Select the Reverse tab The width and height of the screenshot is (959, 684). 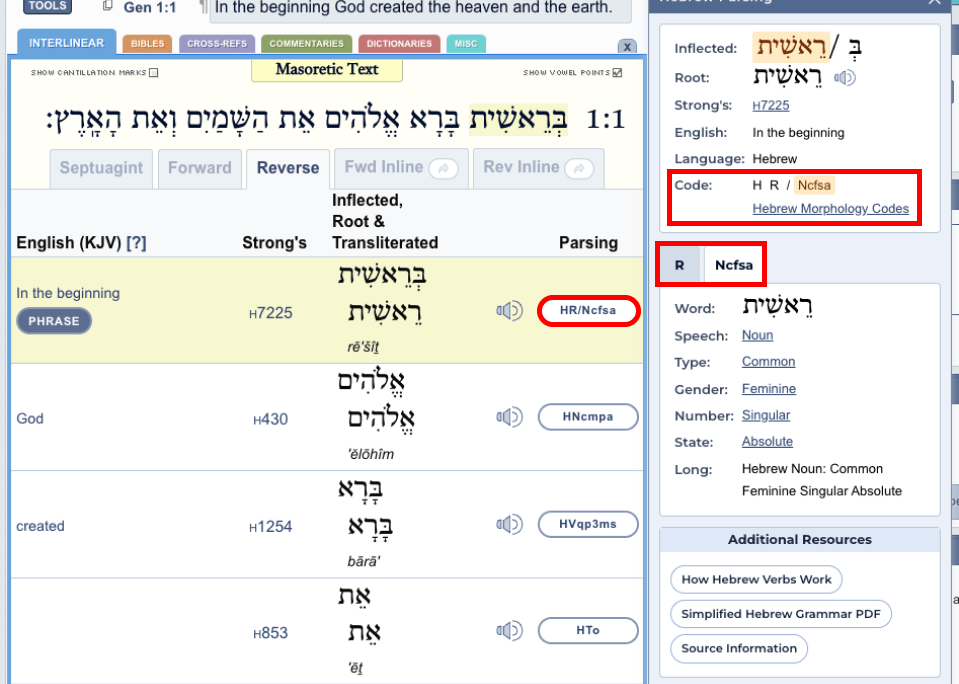[x=288, y=168]
